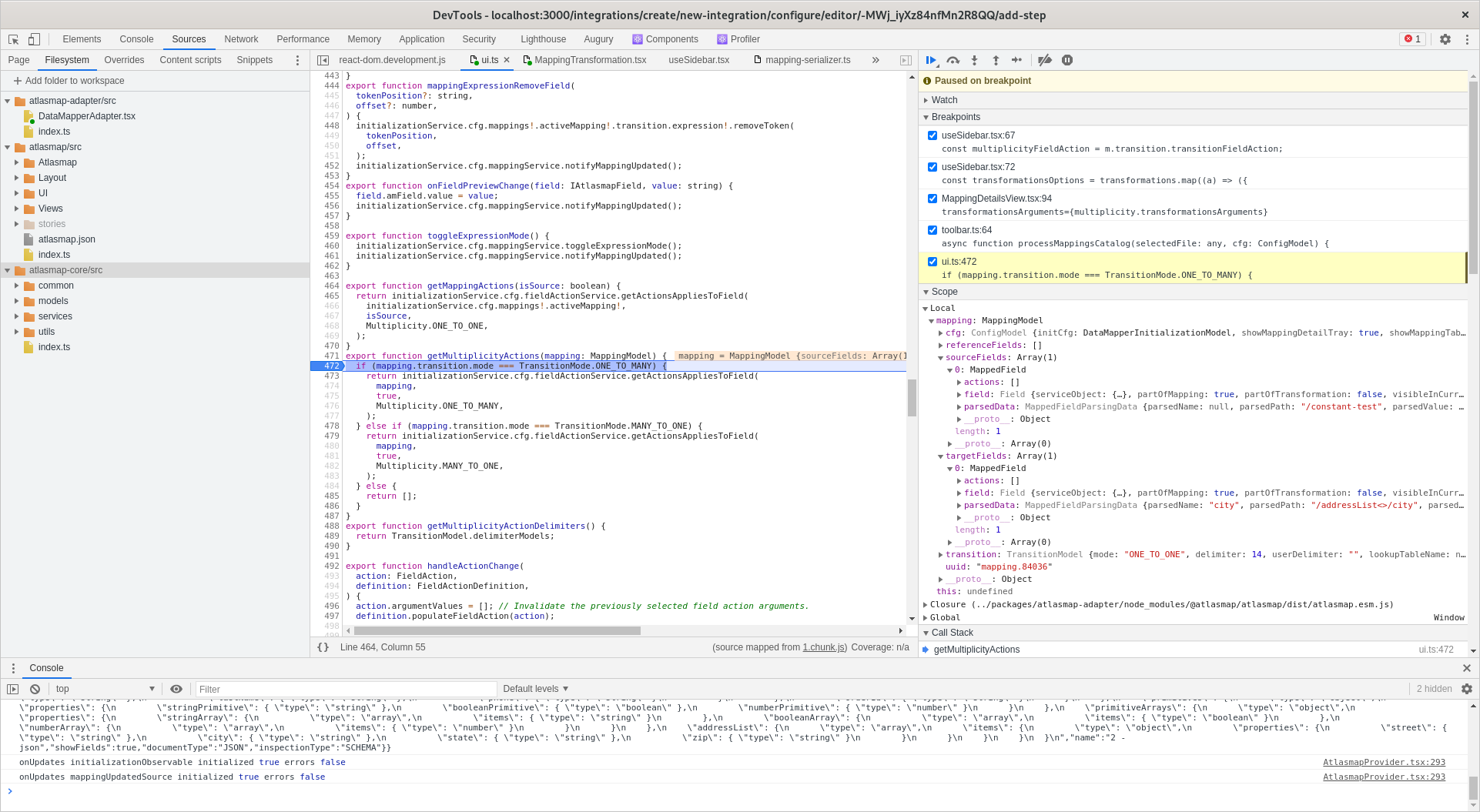The width and height of the screenshot is (1480, 812).
Task: Switch to the Network tab
Action: pyautogui.click(x=241, y=39)
